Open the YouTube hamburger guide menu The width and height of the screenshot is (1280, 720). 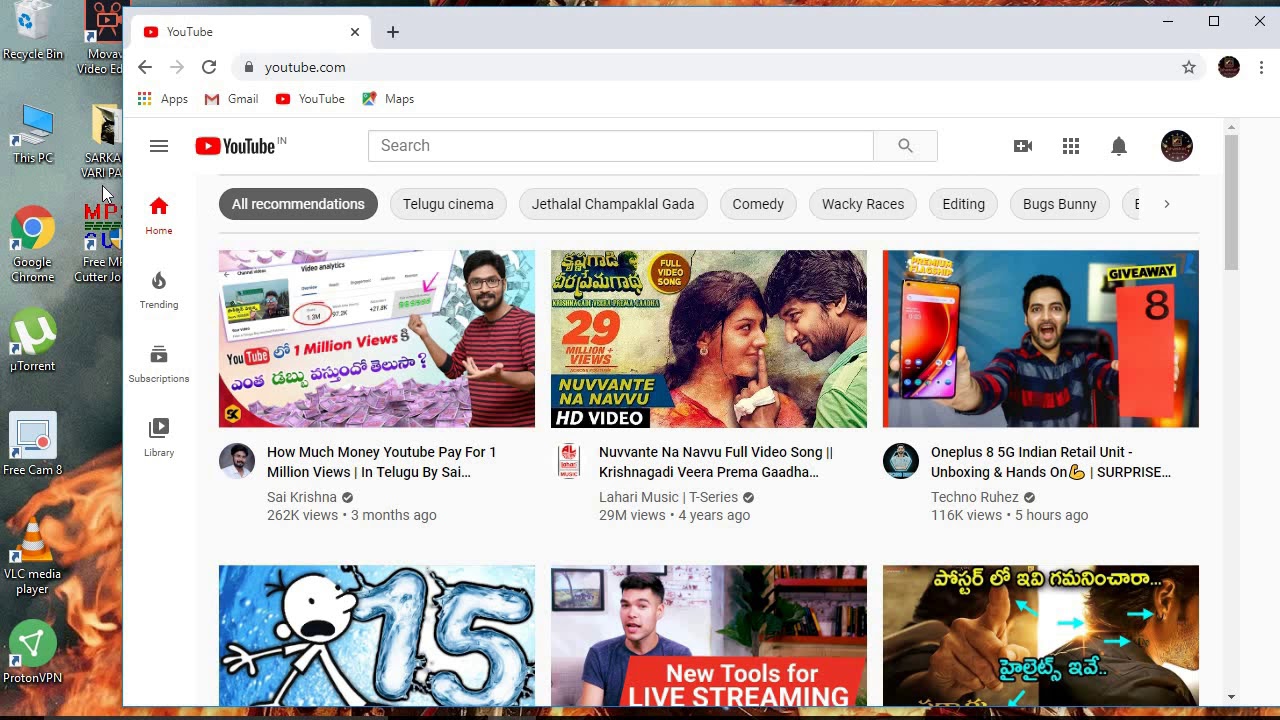click(x=159, y=146)
